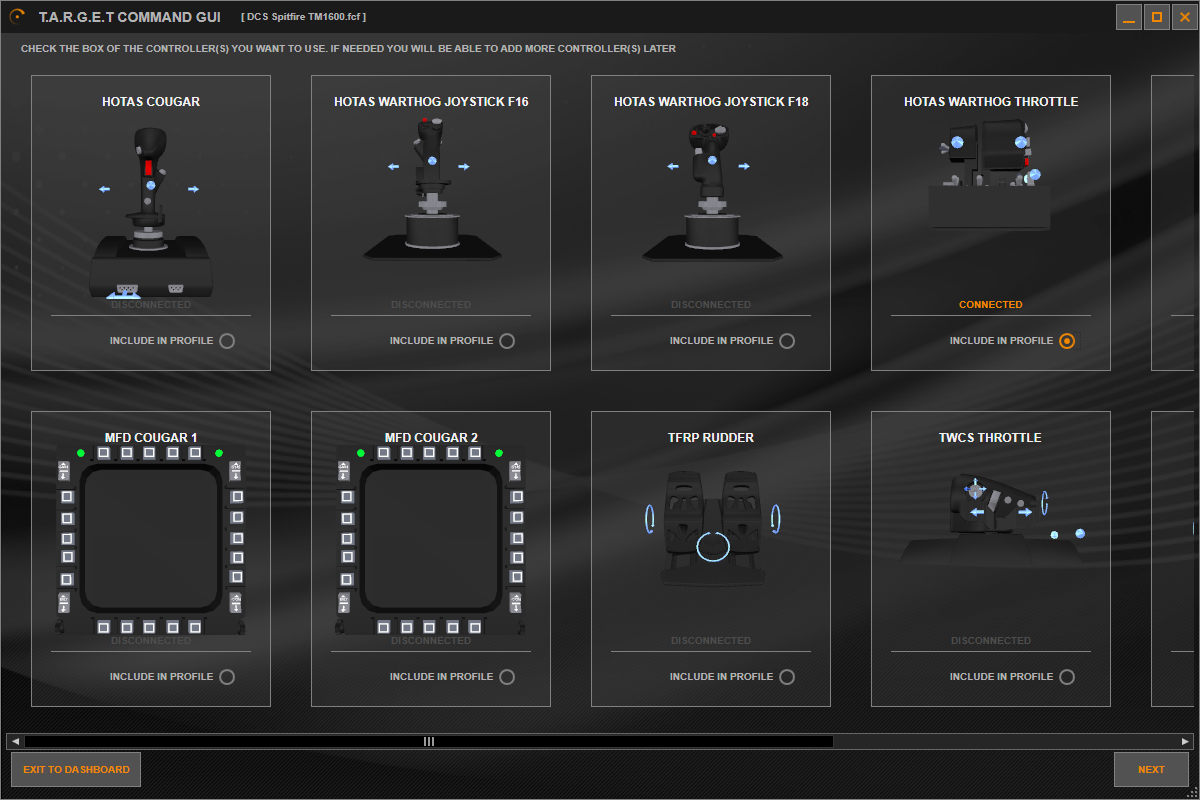The image size is (1200, 800).
Task: Click DISCONNECTED status under TWCS Throttle
Action: pos(991,641)
